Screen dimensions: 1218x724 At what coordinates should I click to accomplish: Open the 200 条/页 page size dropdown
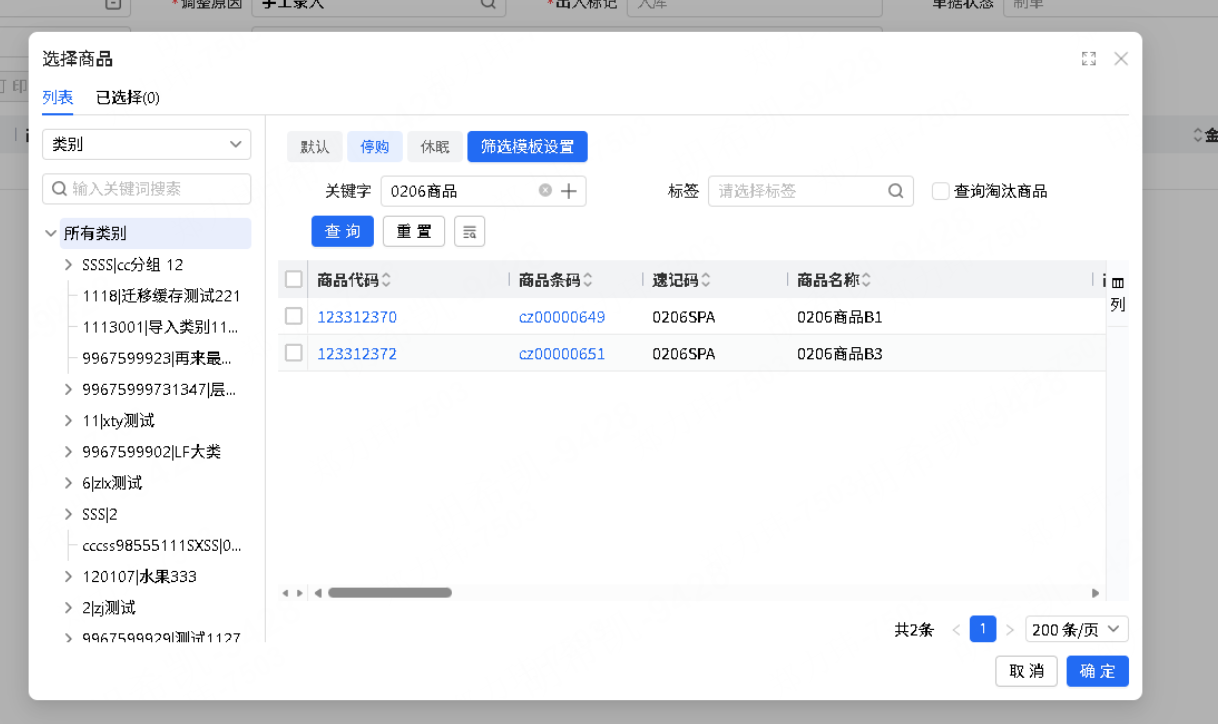pyautogui.click(x=1077, y=629)
